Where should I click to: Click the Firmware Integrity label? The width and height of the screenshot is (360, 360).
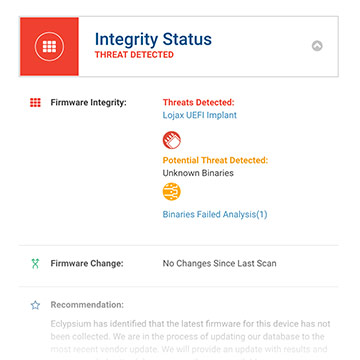(89, 102)
